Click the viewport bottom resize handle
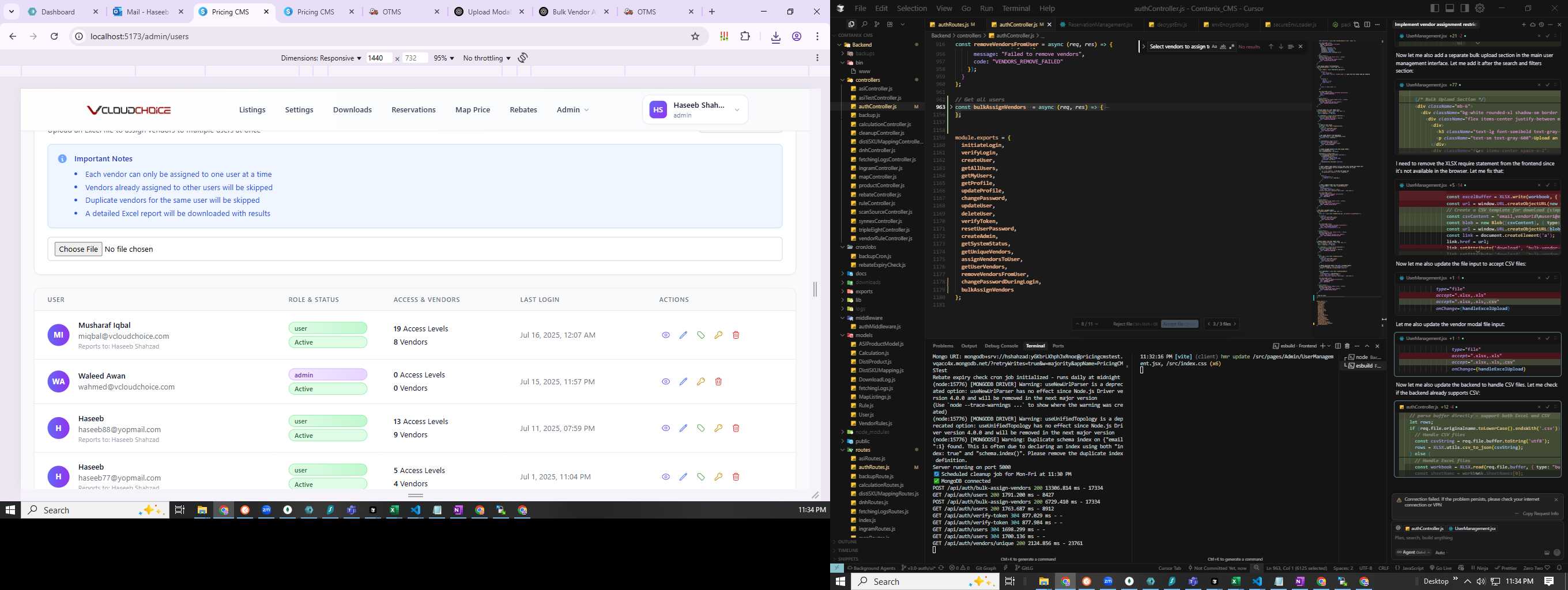This screenshot has width=1568, height=590. point(416,495)
